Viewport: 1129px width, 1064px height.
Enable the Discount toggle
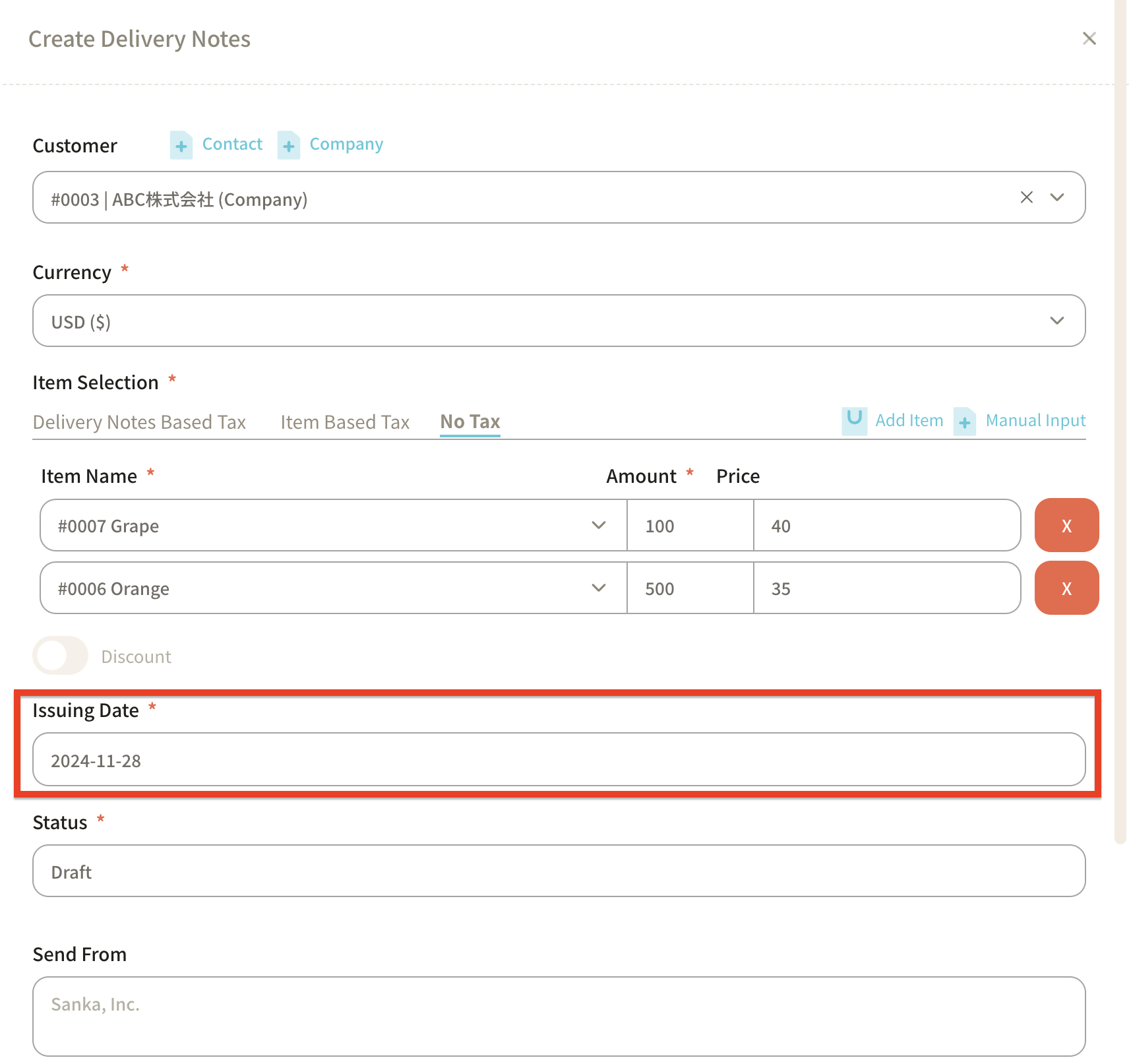60,656
